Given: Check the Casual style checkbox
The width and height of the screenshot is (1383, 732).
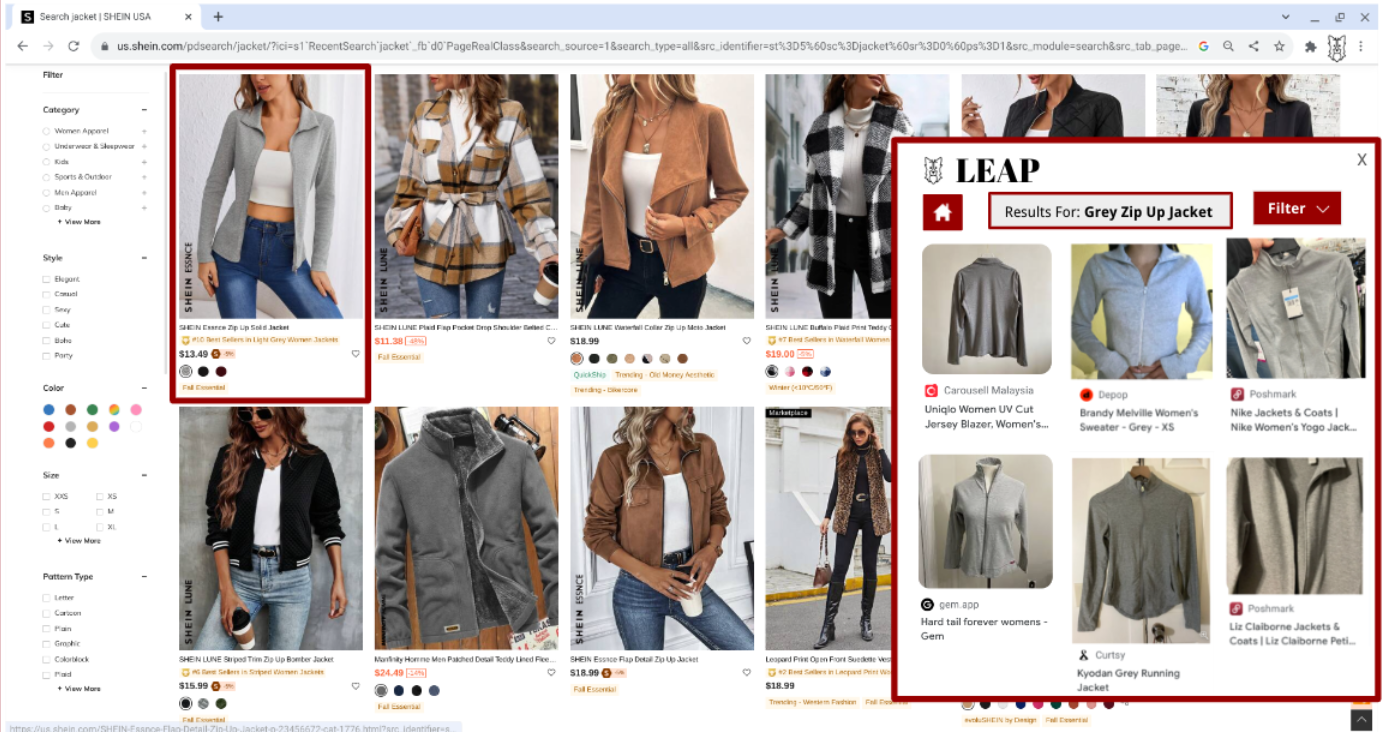Looking at the screenshot, I should point(46,294).
